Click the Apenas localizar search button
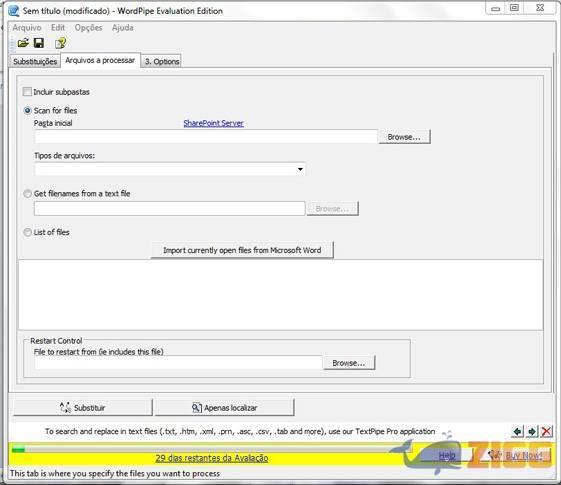The image size is (561, 485). point(225,408)
